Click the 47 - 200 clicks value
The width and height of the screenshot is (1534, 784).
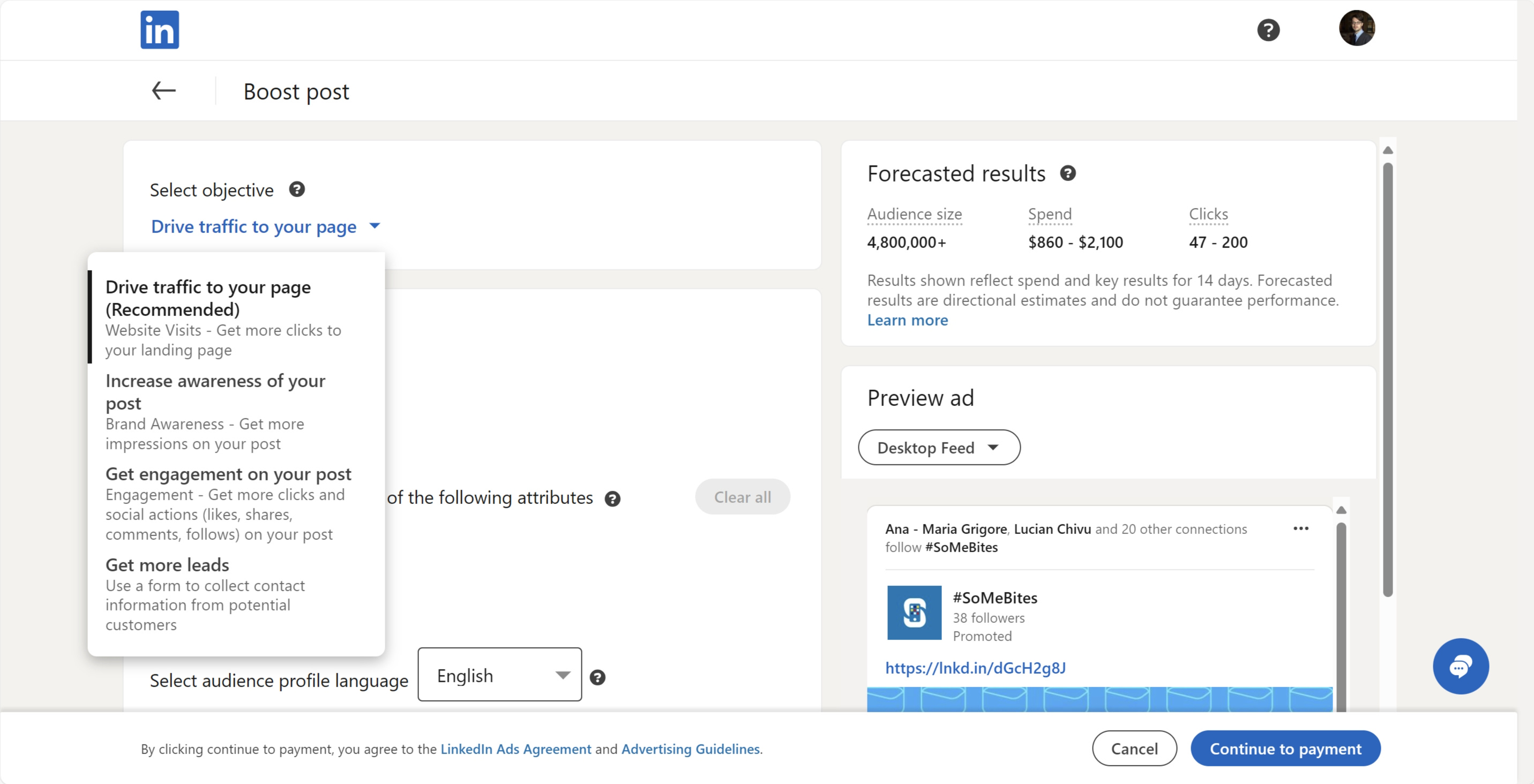[1218, 242]
